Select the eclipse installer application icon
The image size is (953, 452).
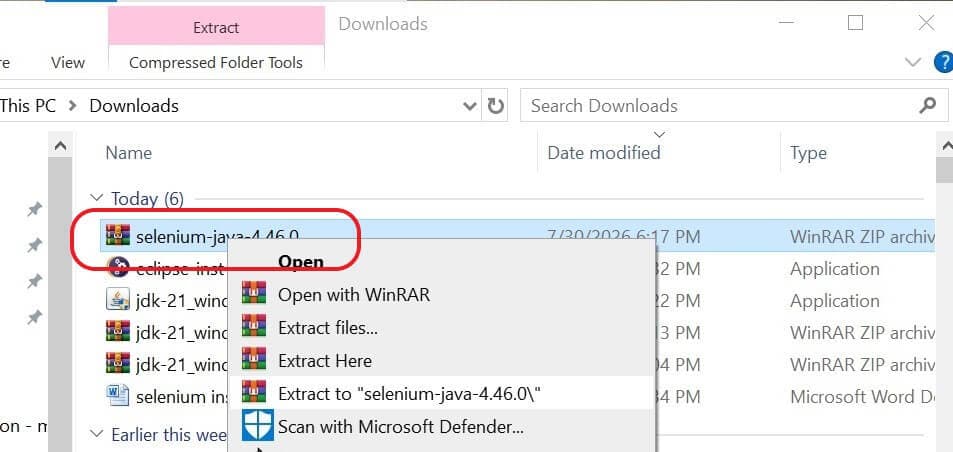click(118, 267)
